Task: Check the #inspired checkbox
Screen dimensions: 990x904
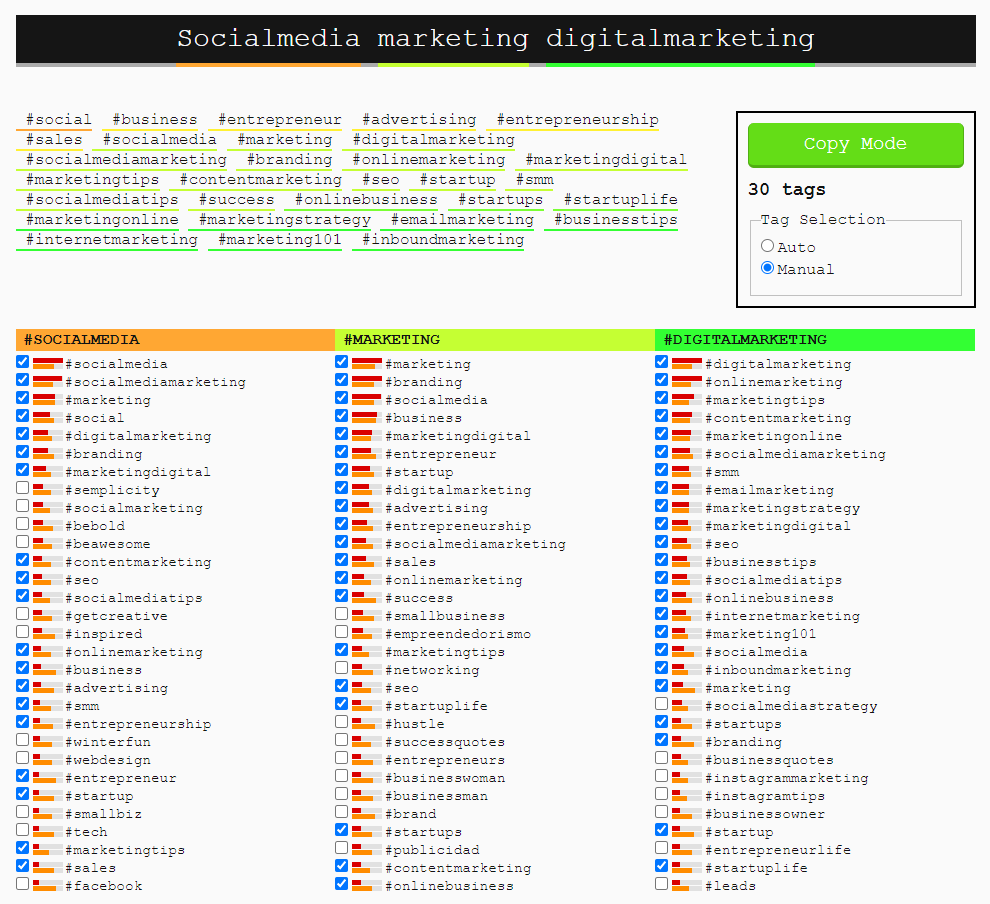Action: point(23,632)
